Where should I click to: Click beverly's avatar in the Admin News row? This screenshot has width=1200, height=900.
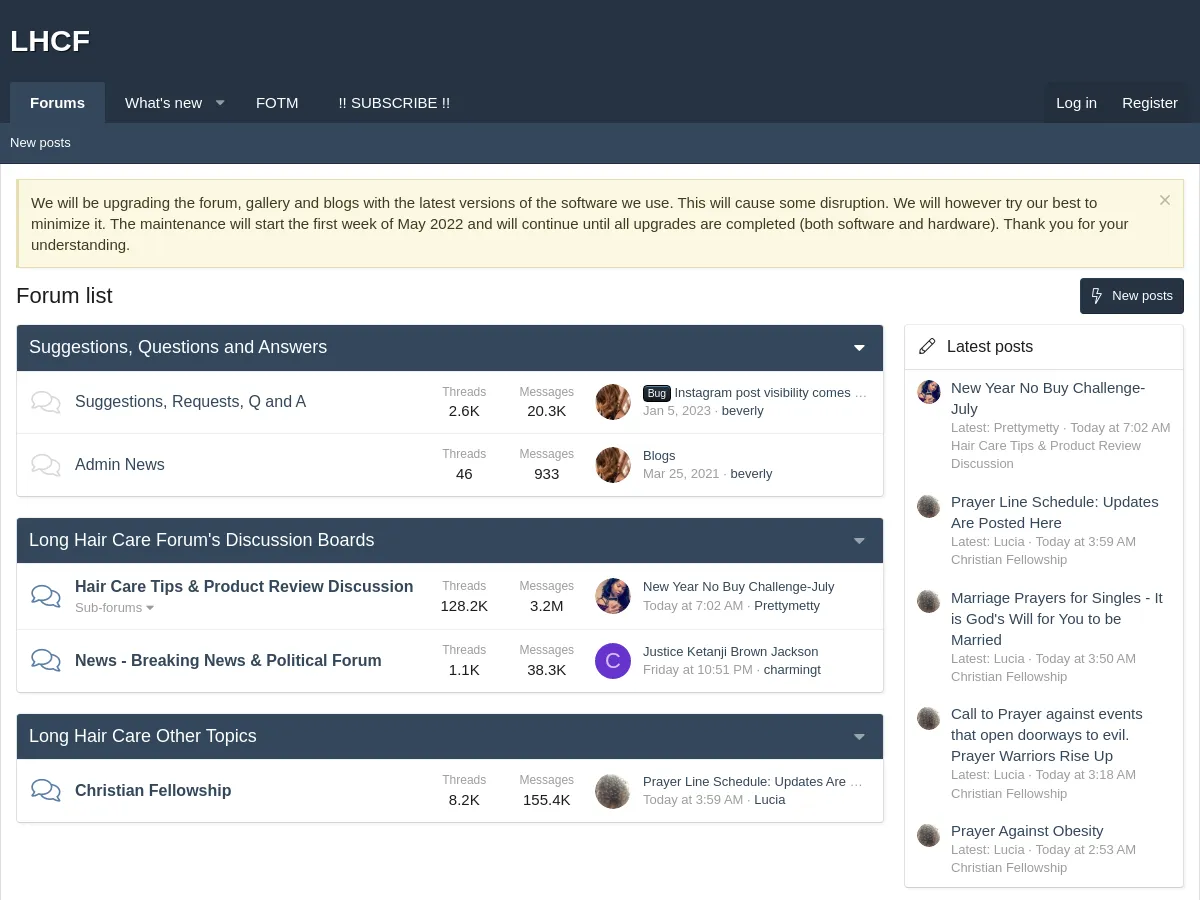pyautogui.click(x=613, y=464)
